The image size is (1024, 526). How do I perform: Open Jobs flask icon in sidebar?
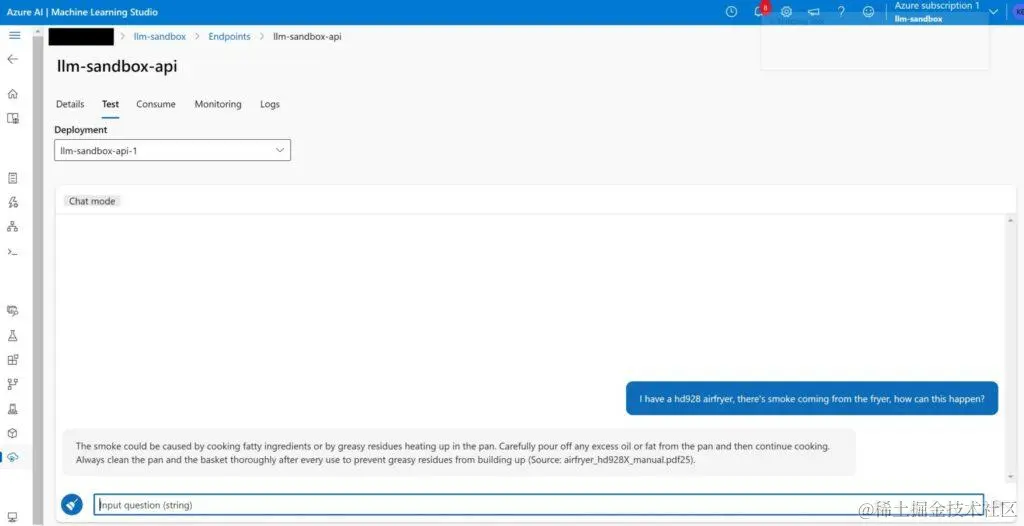pos(12,336)
